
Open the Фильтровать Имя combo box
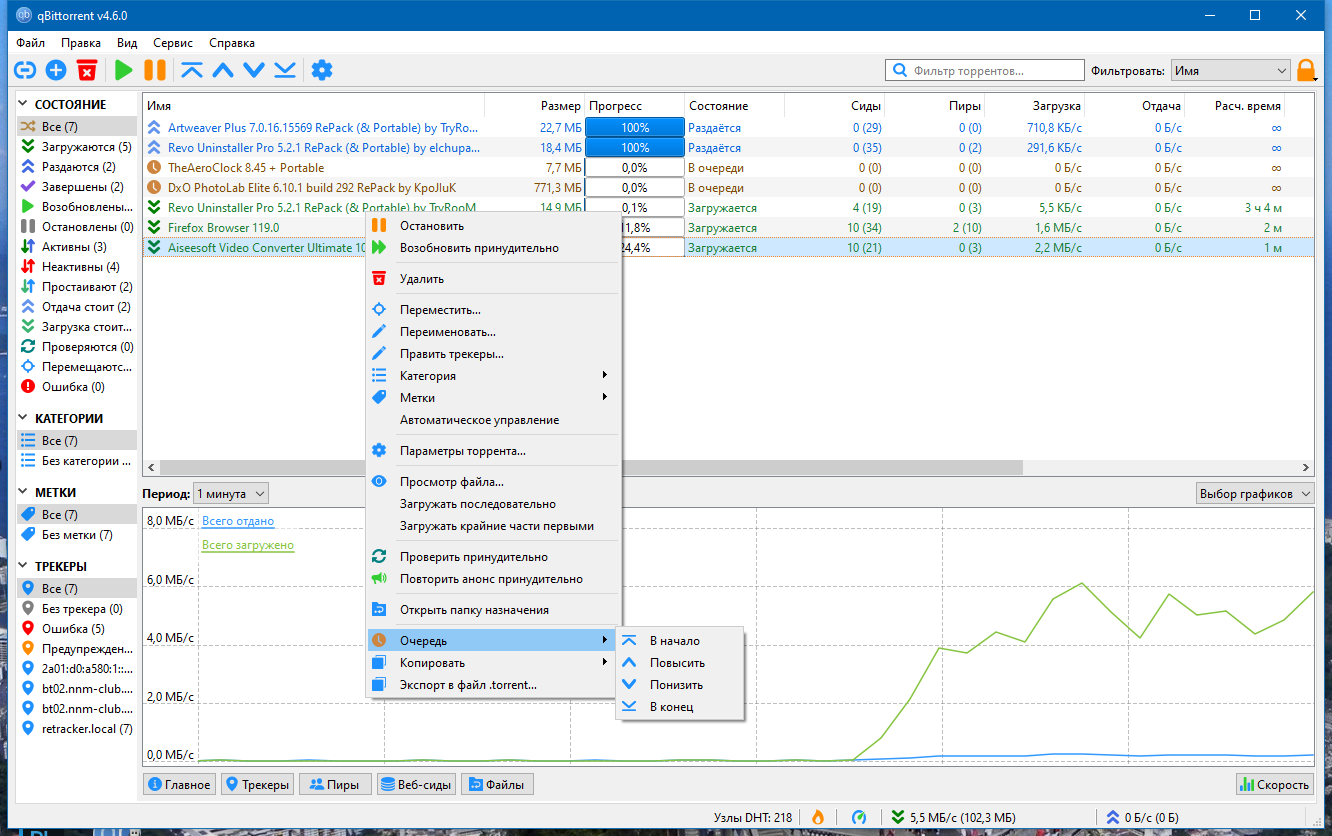tap(1230, 71)
